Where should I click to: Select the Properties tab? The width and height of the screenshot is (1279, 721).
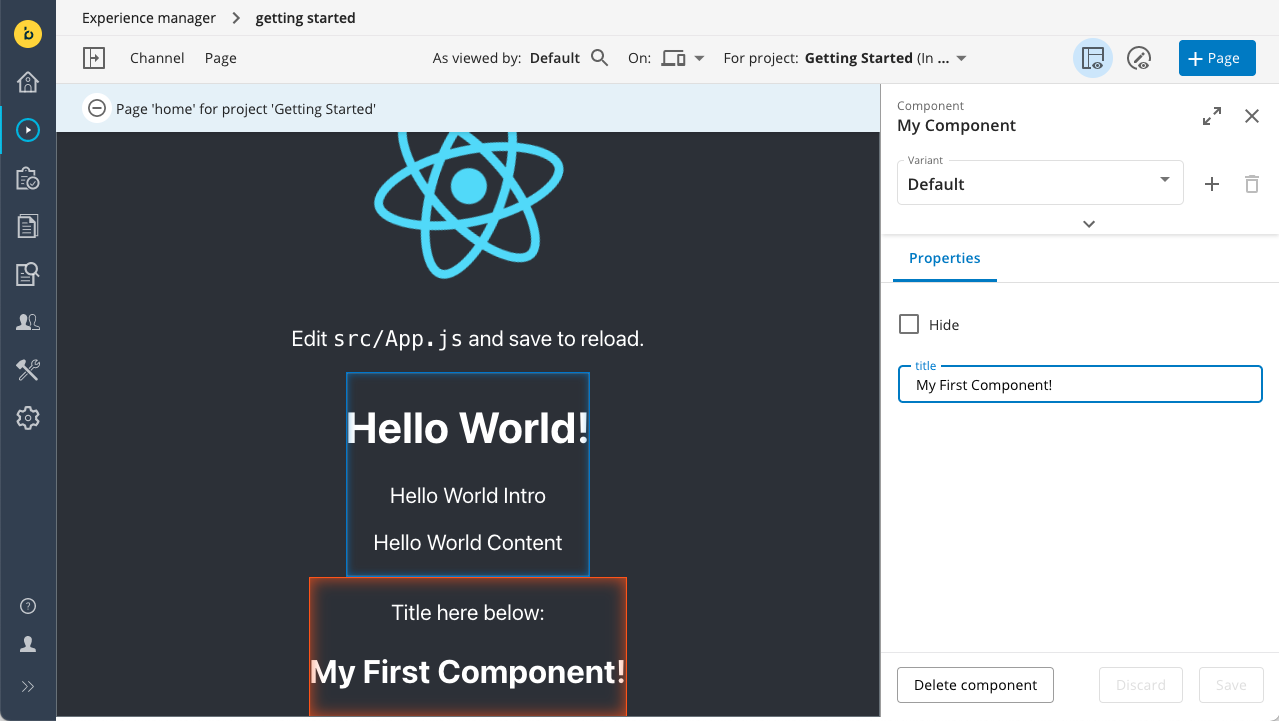point(945,258)
